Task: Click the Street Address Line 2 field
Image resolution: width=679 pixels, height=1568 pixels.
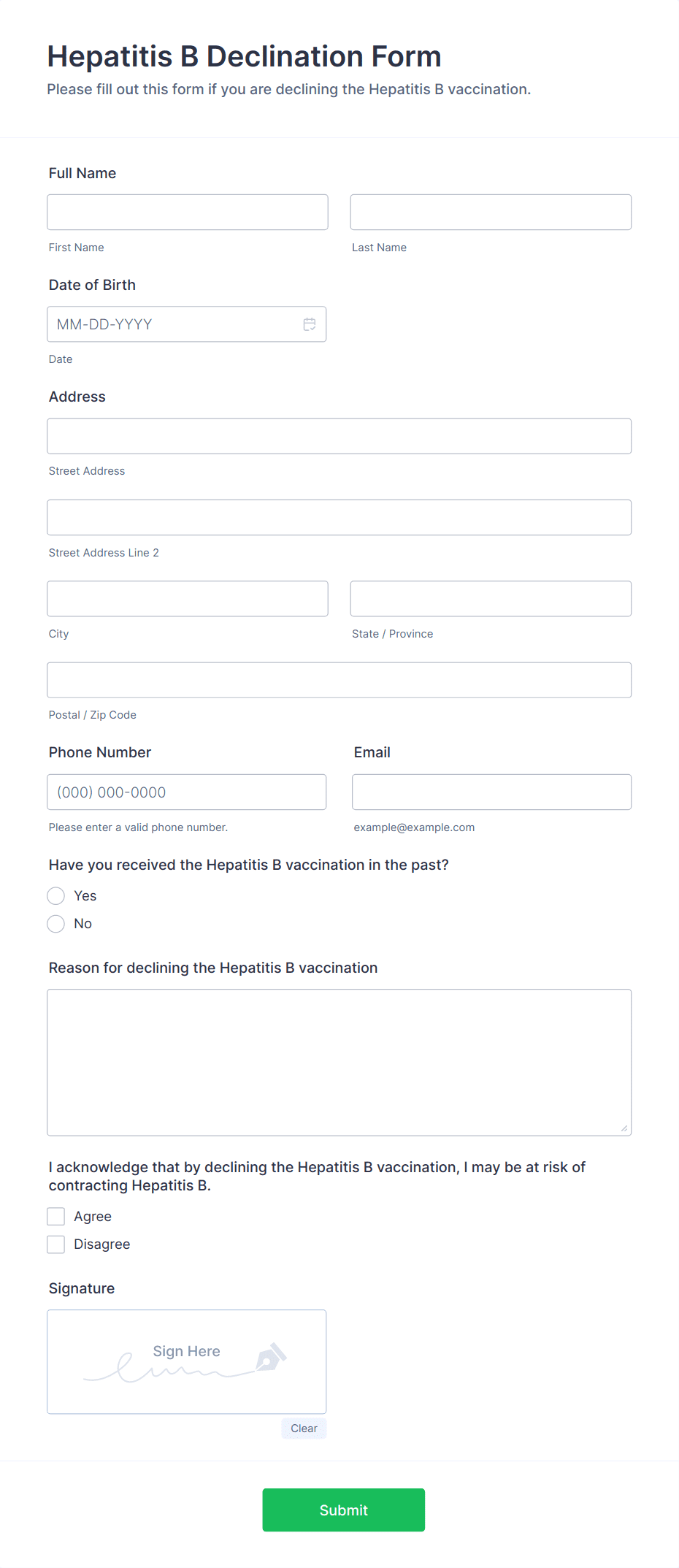Action: [339, 516]
